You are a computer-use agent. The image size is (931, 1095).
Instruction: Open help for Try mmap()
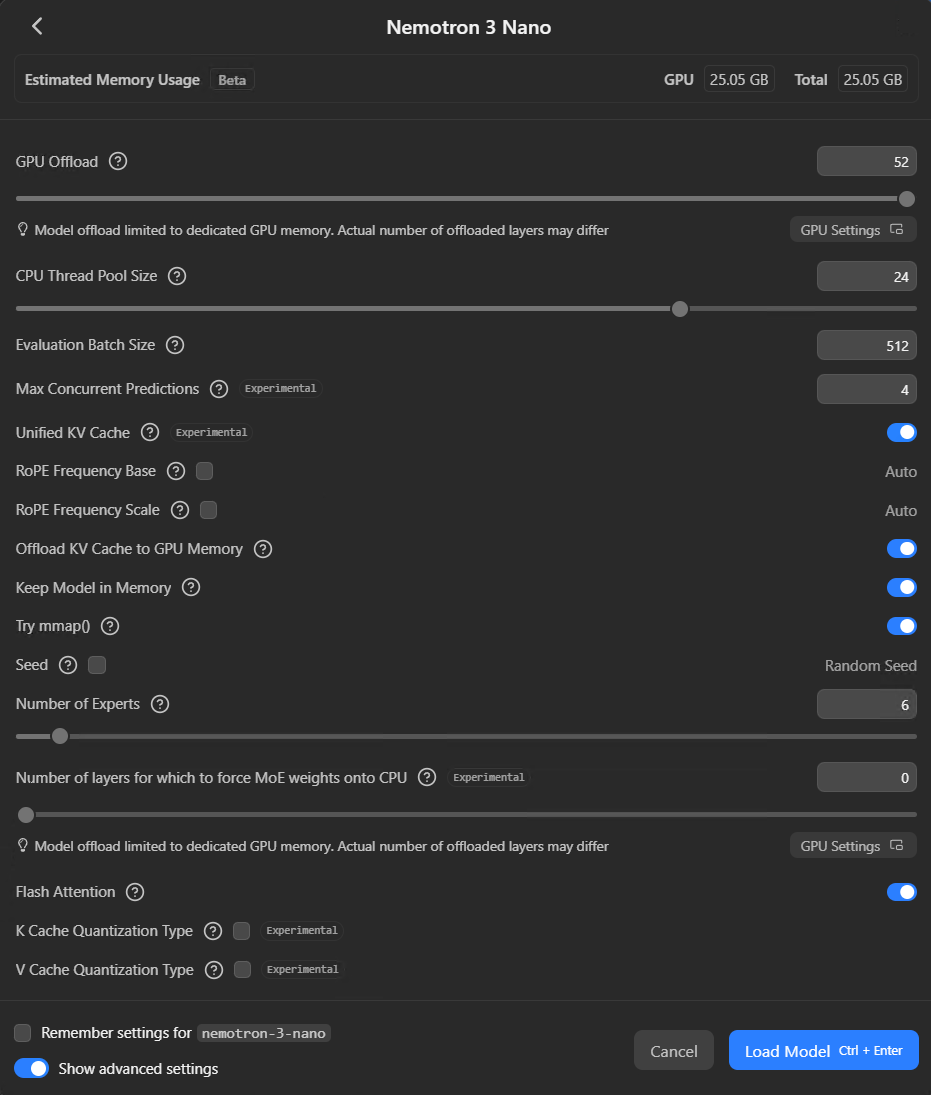pos(109,626)
